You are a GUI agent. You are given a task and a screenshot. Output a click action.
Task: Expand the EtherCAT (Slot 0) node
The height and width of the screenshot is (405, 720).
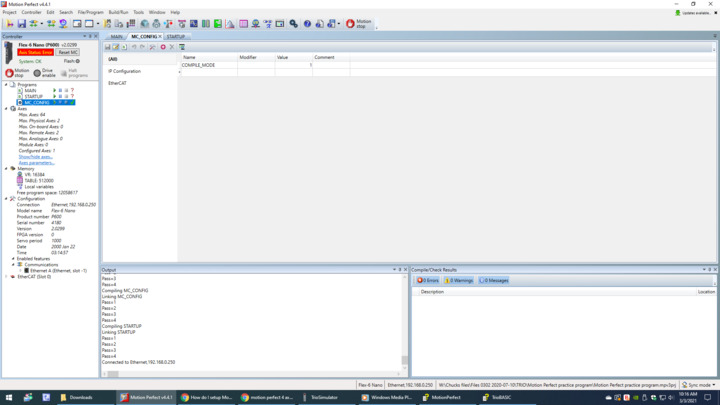pos(6,276)
